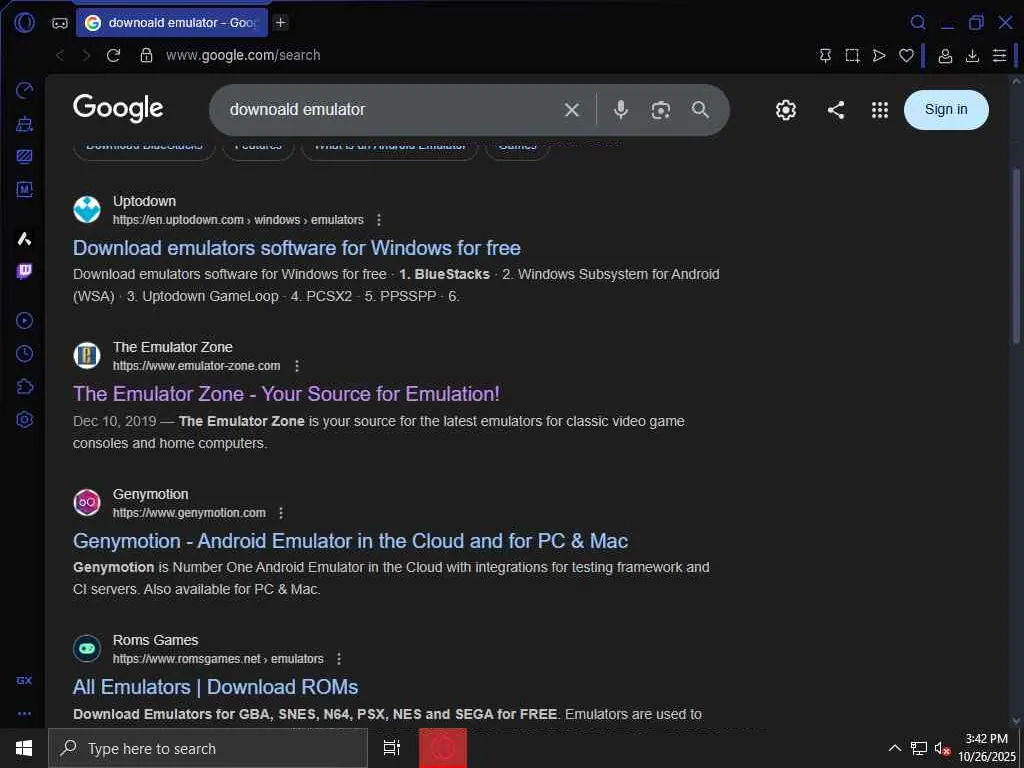Open All Emulators Download ROMs link

coord(216,687)
